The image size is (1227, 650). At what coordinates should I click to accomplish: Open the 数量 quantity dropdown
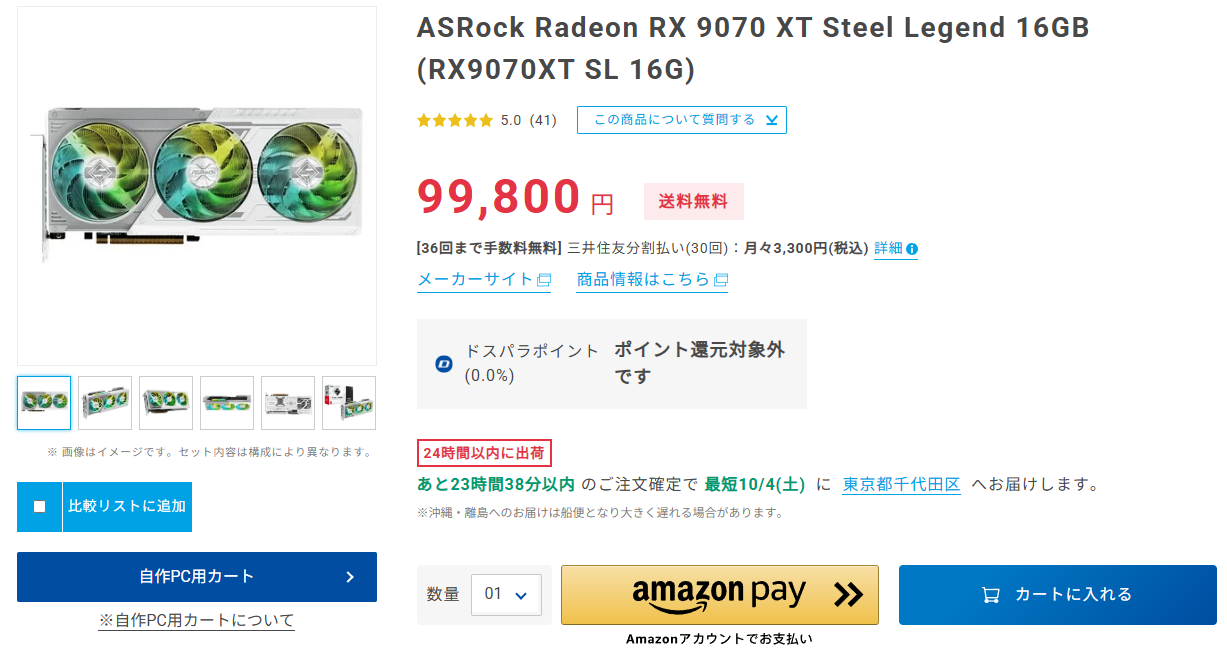coord(506,595)
